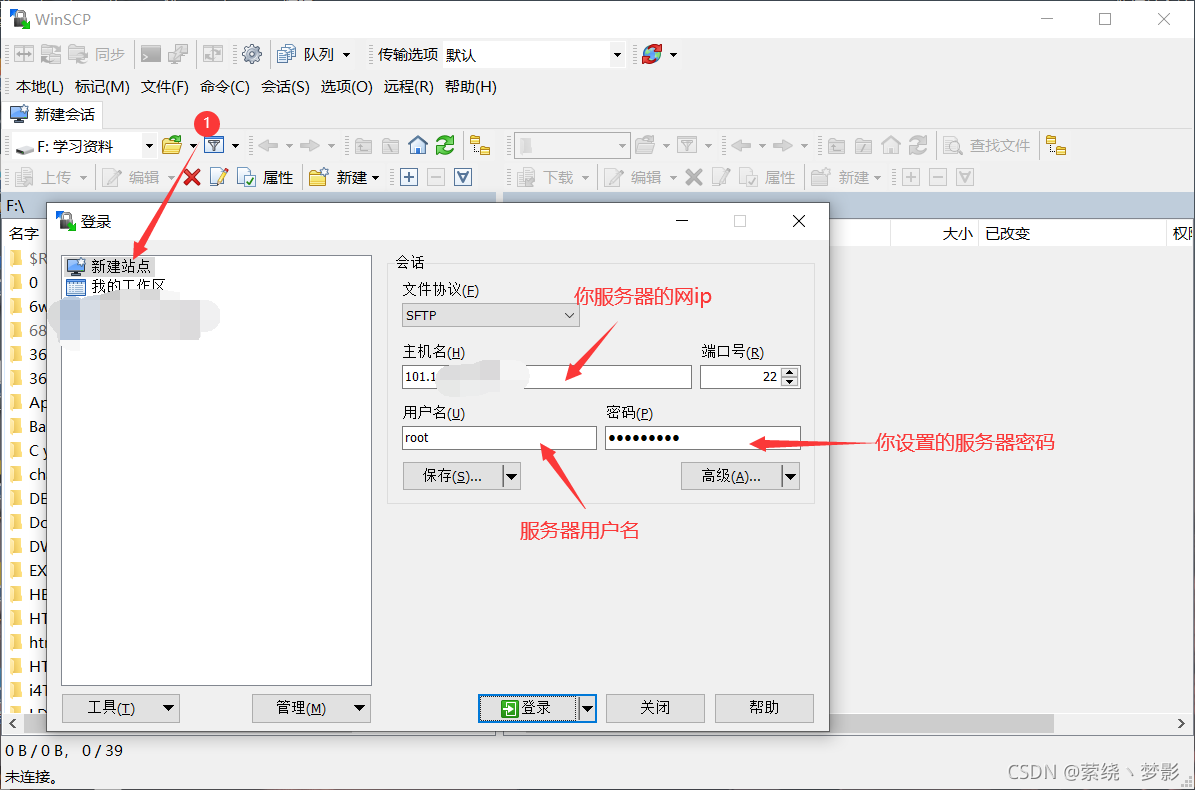1195x790 pixels.
Task: Go forward in the local panel
Action: point(309,145)
